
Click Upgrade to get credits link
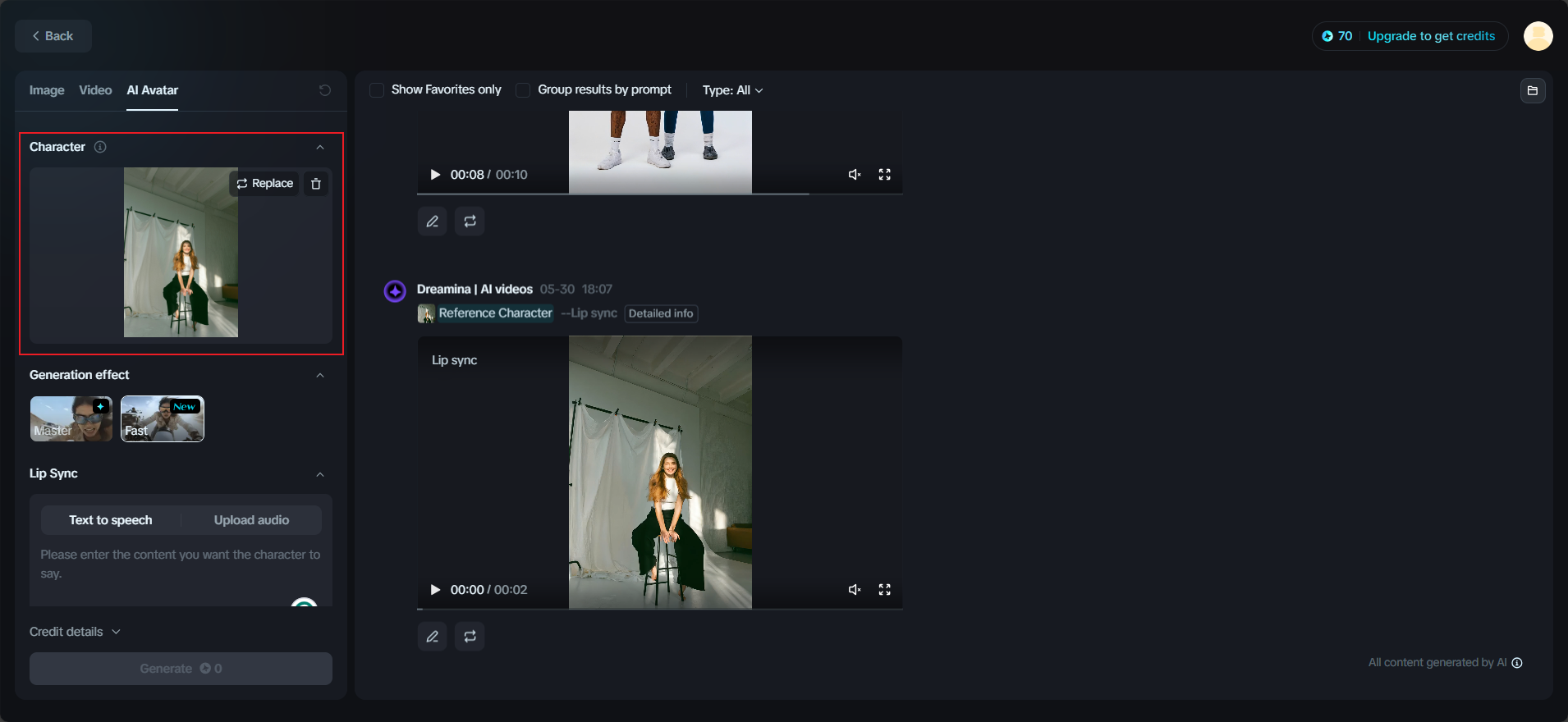[1431, 36]
